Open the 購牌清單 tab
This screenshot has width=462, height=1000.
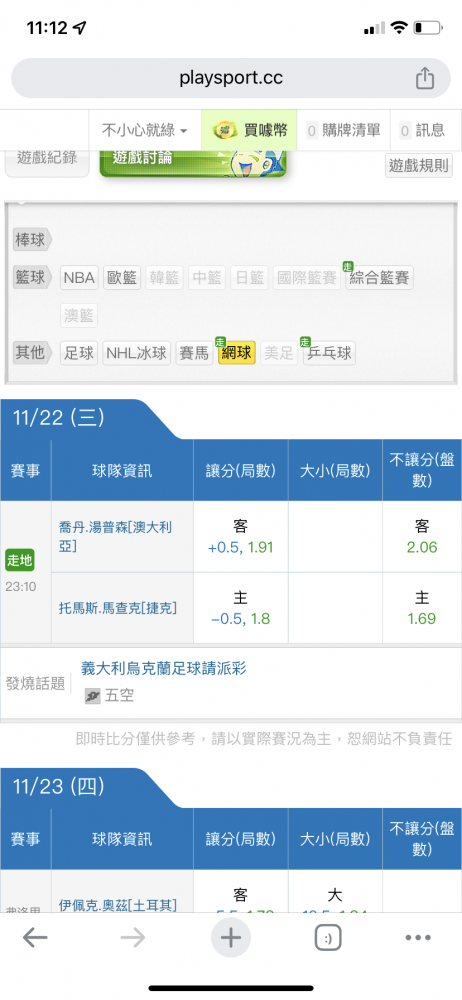click(x=343, y=131)
